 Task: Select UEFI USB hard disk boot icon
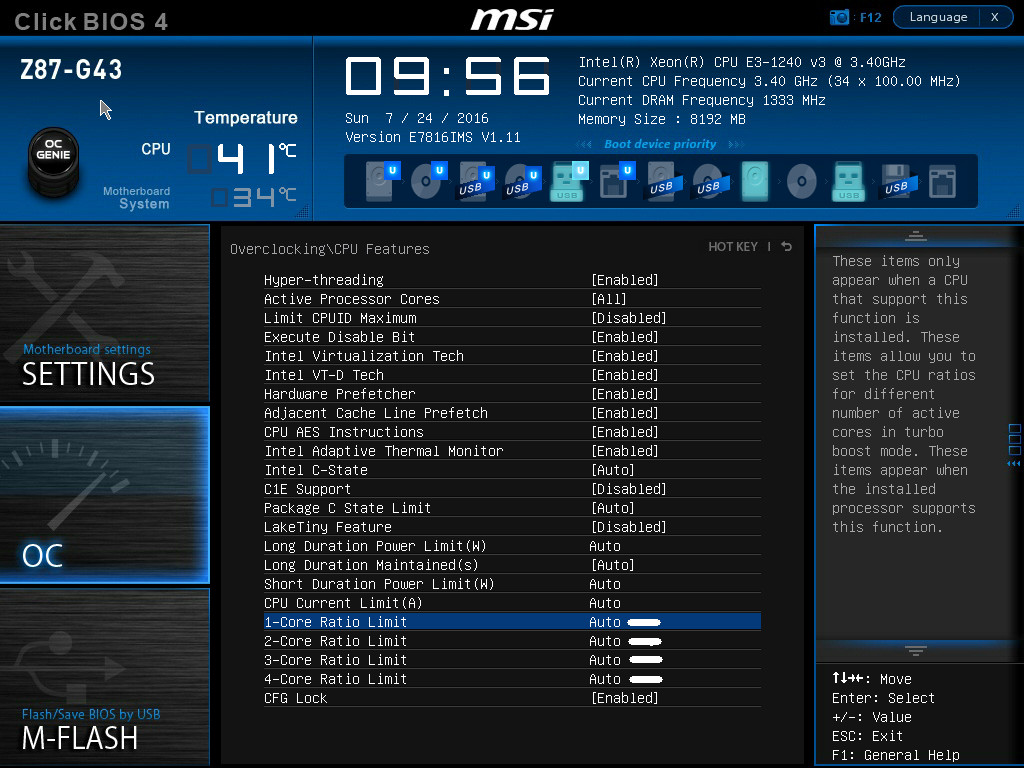(475, 182)
